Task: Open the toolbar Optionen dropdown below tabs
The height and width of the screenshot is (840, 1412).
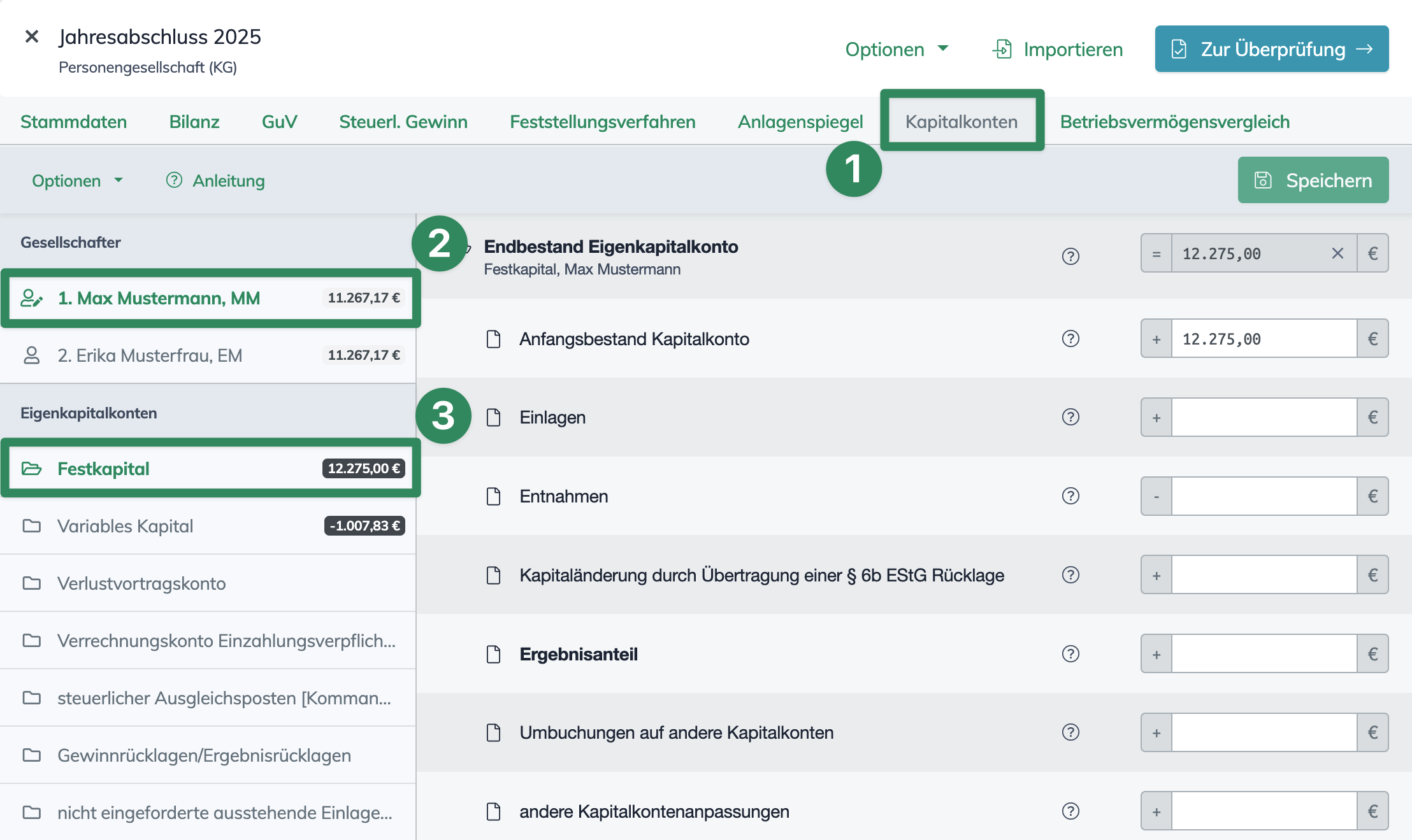Action: tap(77, 181)
